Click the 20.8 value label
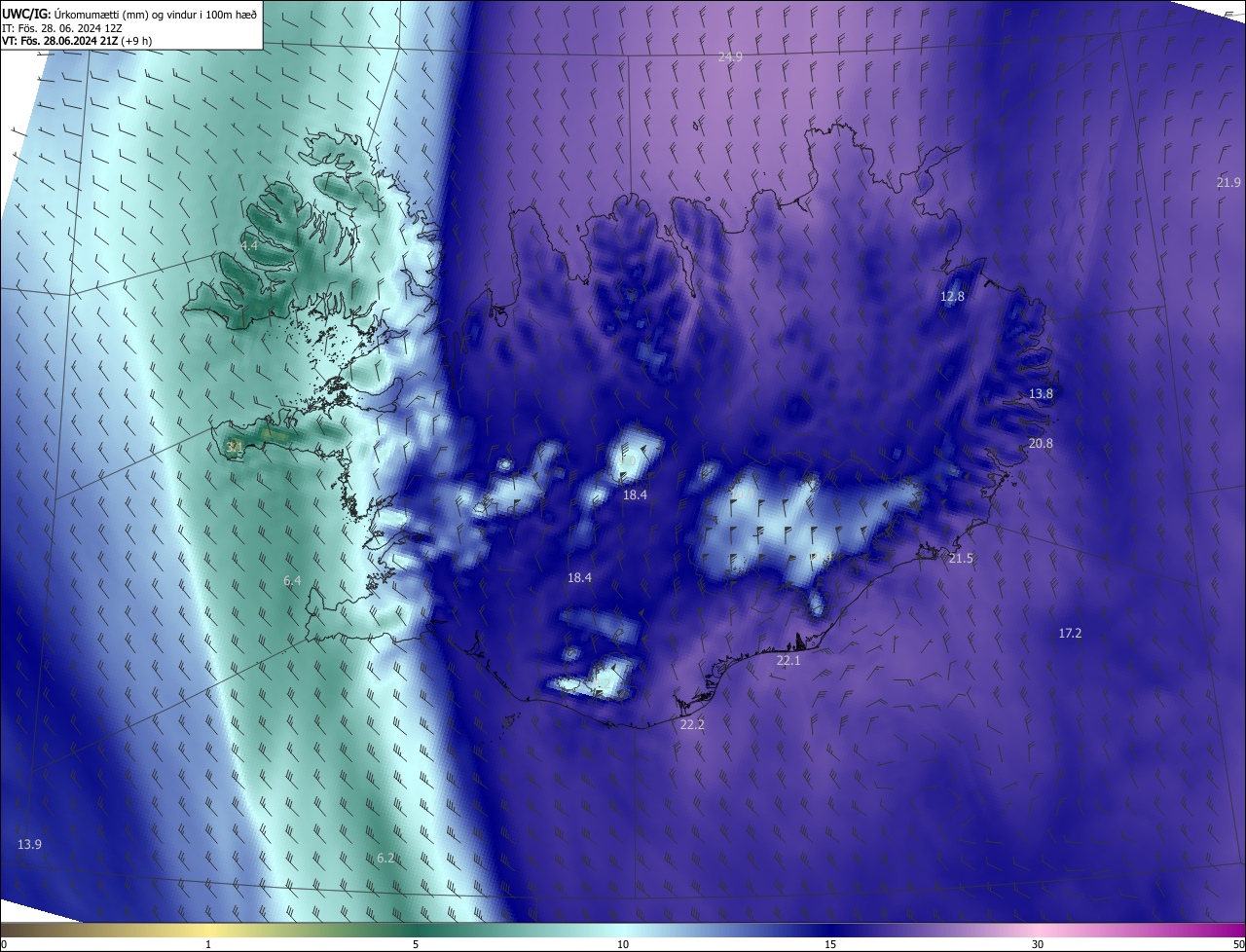Viewport: 1246px width, 952px height. point(1041,443)
